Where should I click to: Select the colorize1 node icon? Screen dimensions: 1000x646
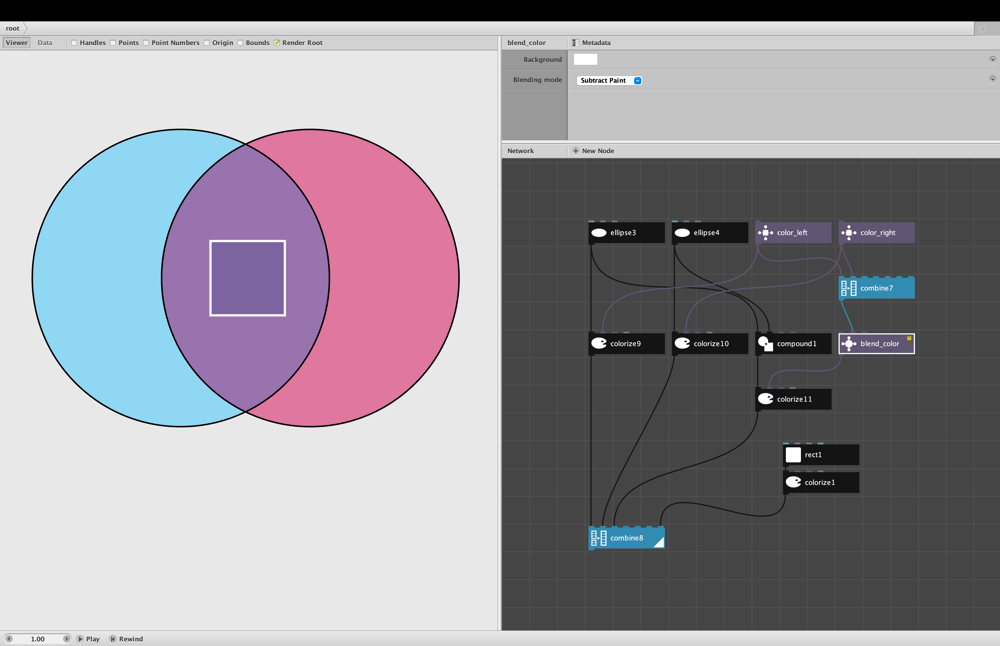click(793, 482)
